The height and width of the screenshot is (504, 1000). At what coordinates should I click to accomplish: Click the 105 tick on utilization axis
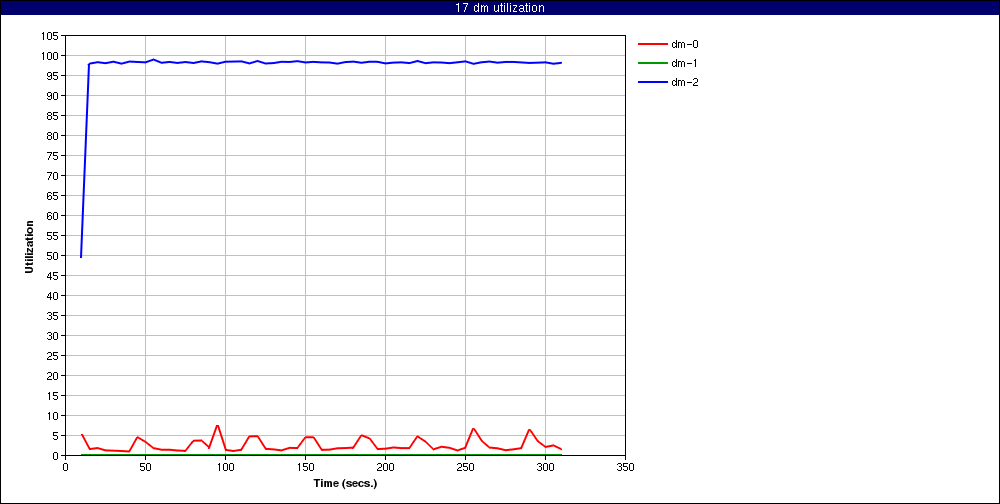(x=52, y=36)
